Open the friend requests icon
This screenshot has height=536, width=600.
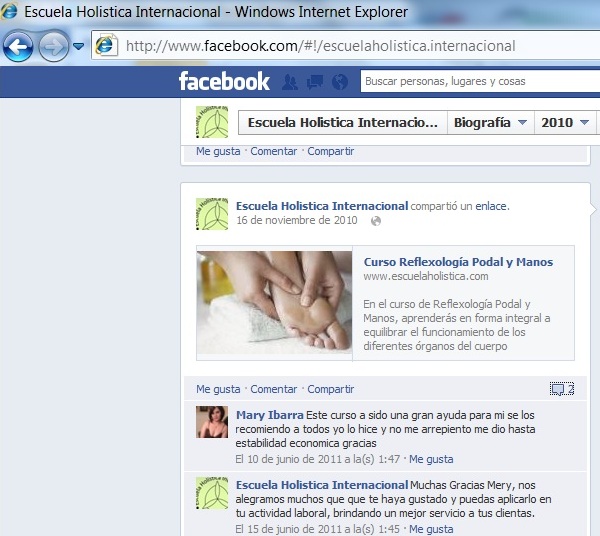[x=290, y=82]
